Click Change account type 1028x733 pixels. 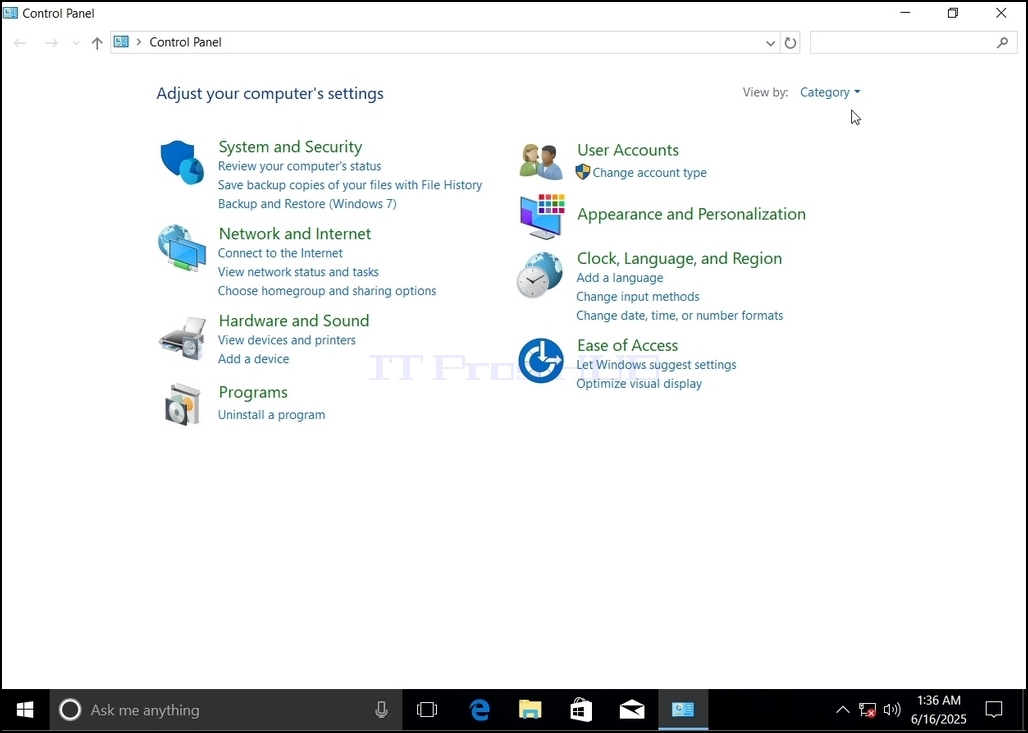point(650,173)
